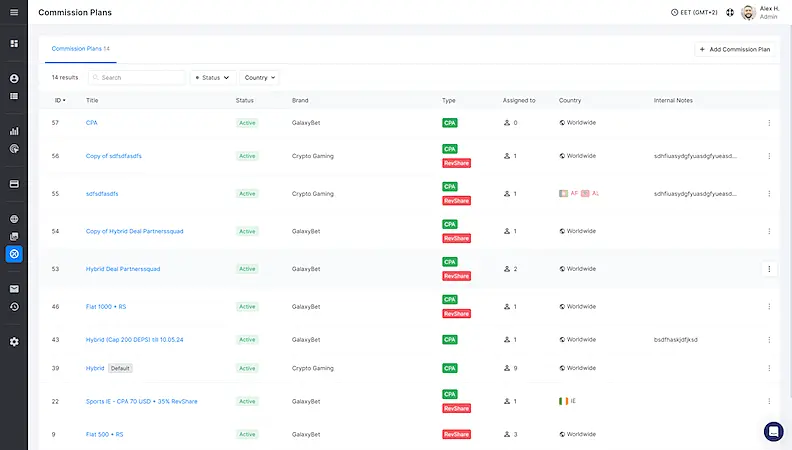Click the user account sidebar icon
The width and height of the screenshot is (792, 450).
pos(14,78)
